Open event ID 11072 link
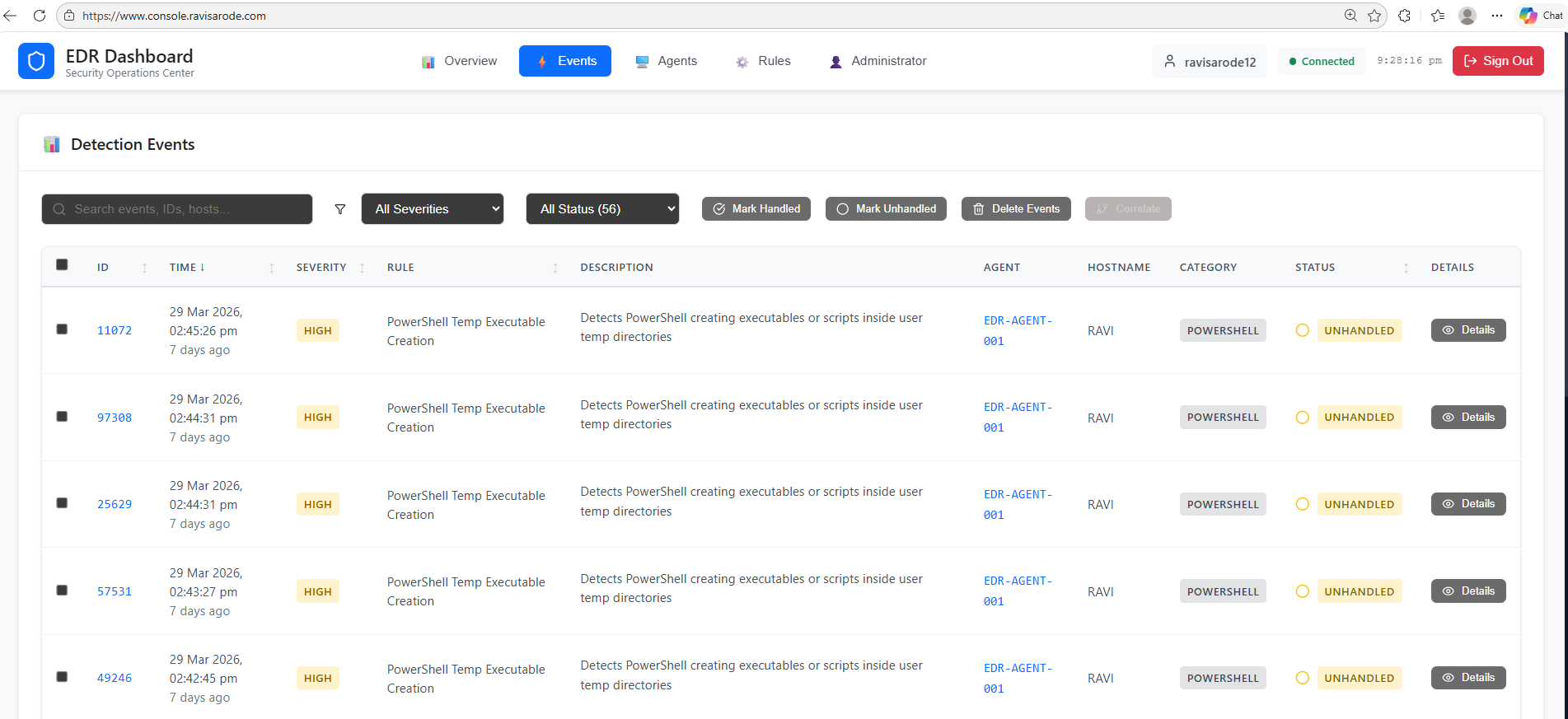Viewport: 1568px width, 719px height. [115, 330]
